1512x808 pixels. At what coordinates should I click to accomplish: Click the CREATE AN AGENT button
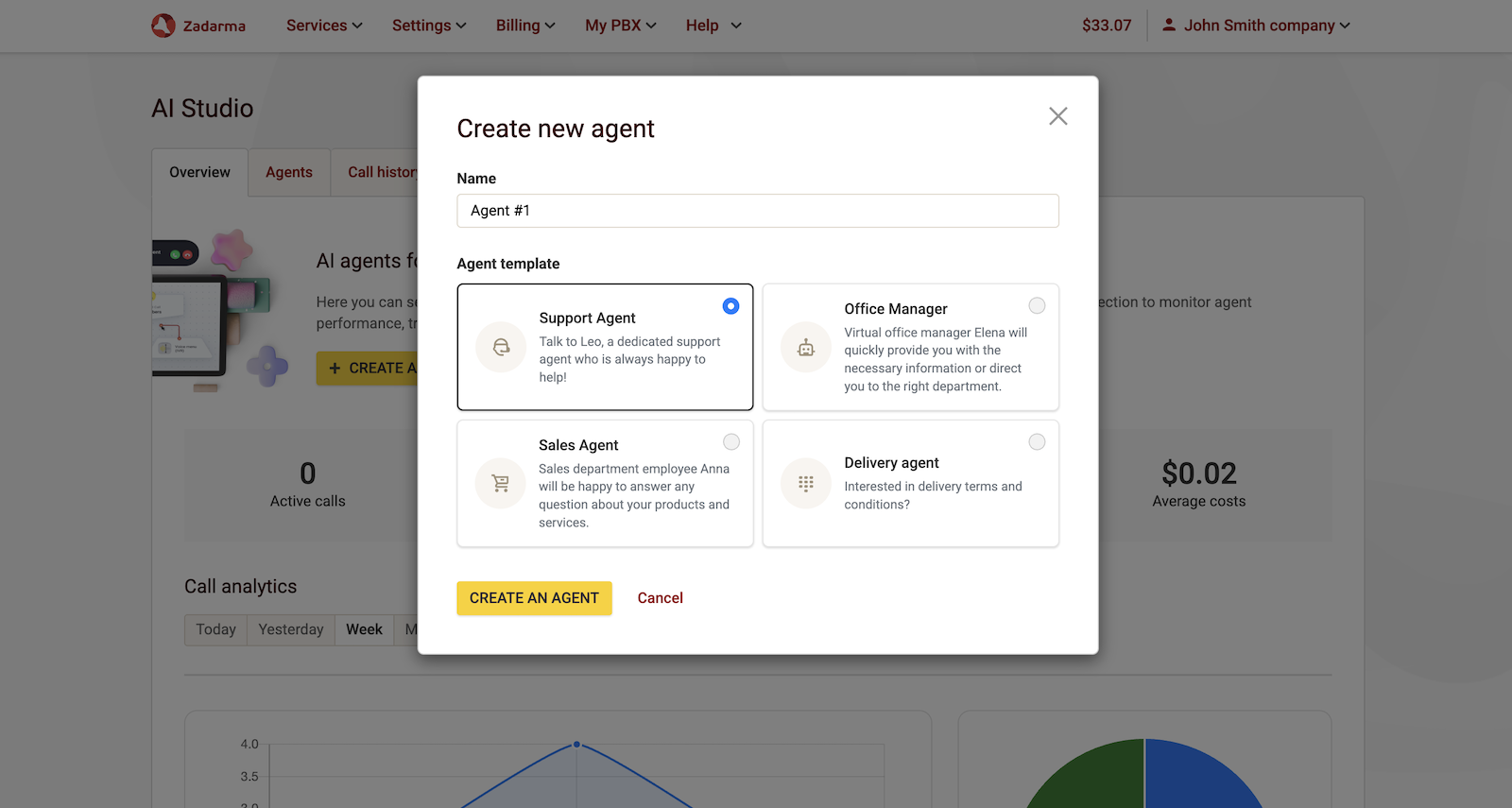(x=534, y=598)
